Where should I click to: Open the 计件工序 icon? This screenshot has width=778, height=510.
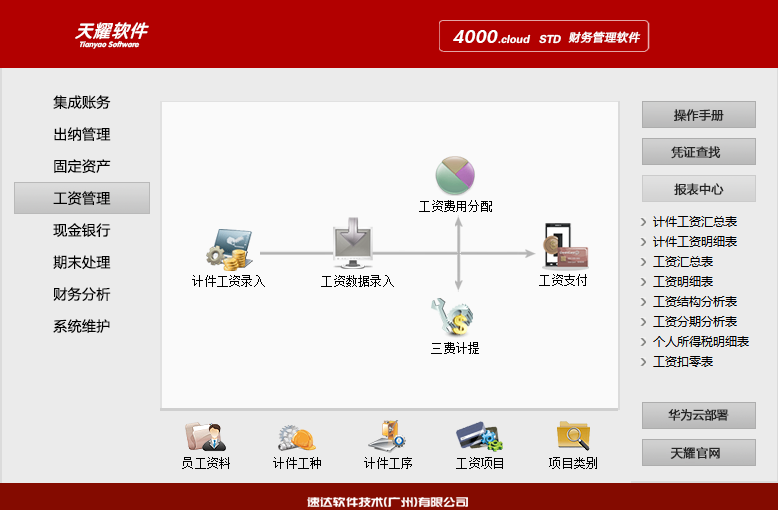point(387,436)
